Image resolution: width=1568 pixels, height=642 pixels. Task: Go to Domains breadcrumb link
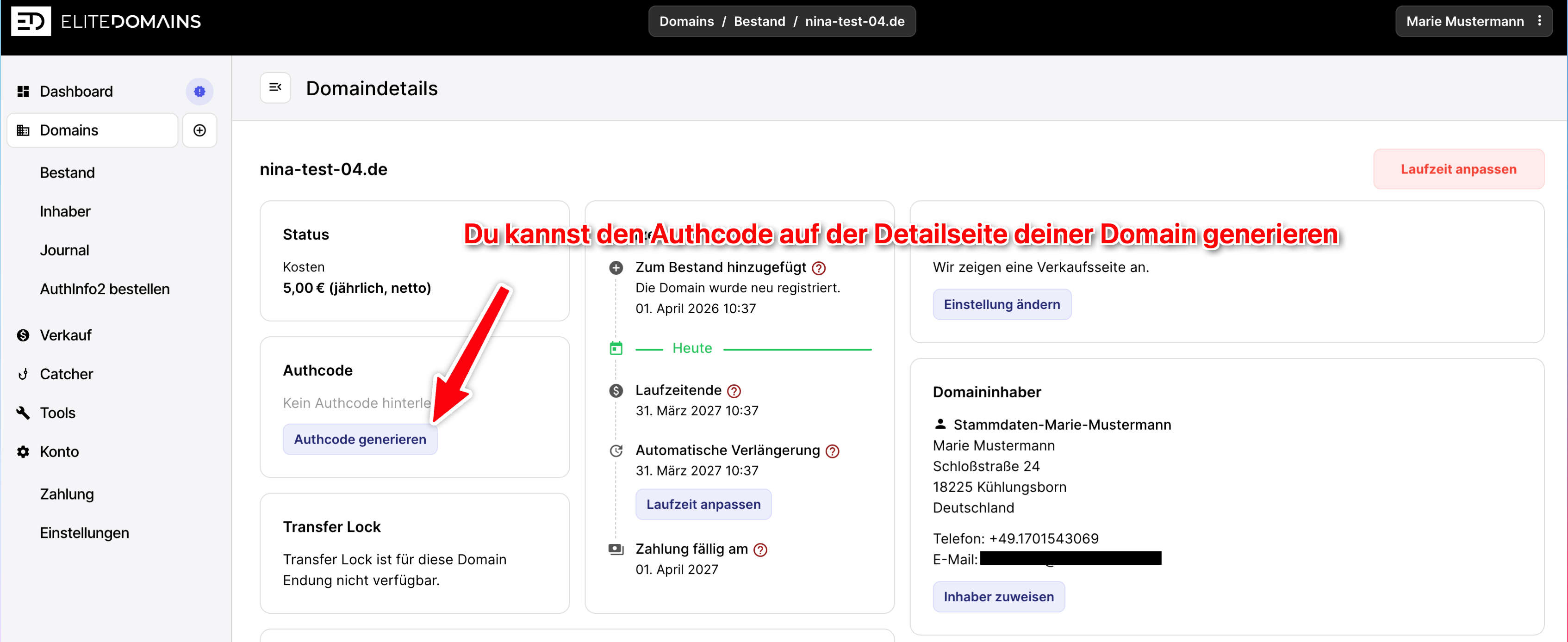point(686,21)
